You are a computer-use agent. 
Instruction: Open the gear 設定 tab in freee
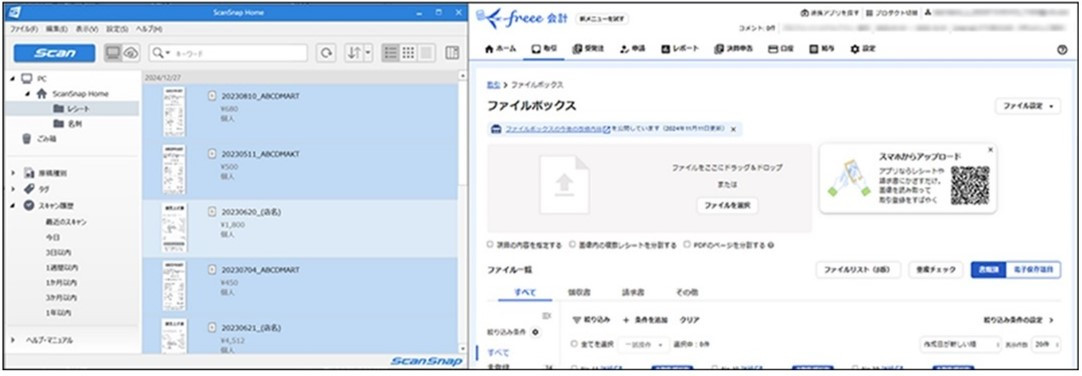tap(863, 49)
